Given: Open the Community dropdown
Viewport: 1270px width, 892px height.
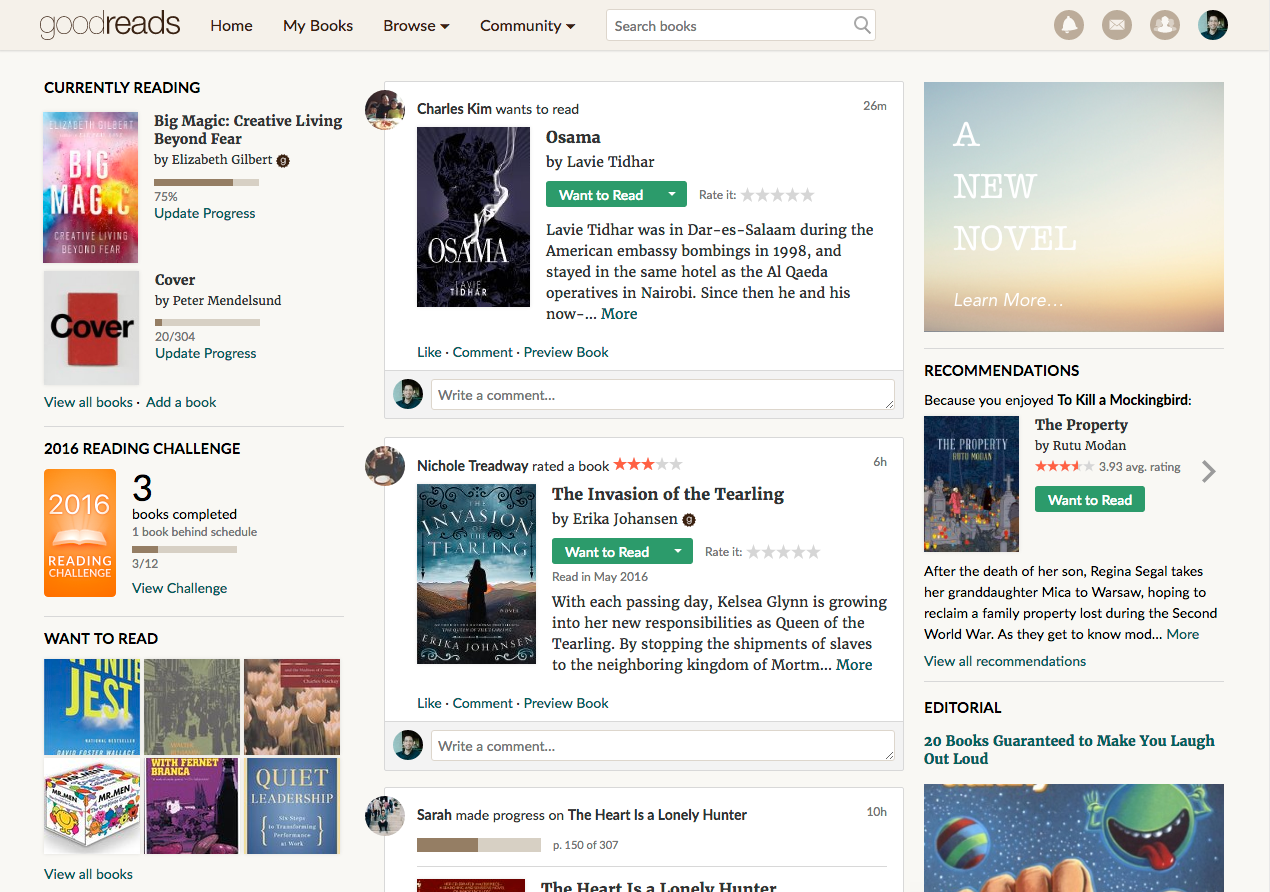Looking at the screenshot, I should [x=527, y=25].
